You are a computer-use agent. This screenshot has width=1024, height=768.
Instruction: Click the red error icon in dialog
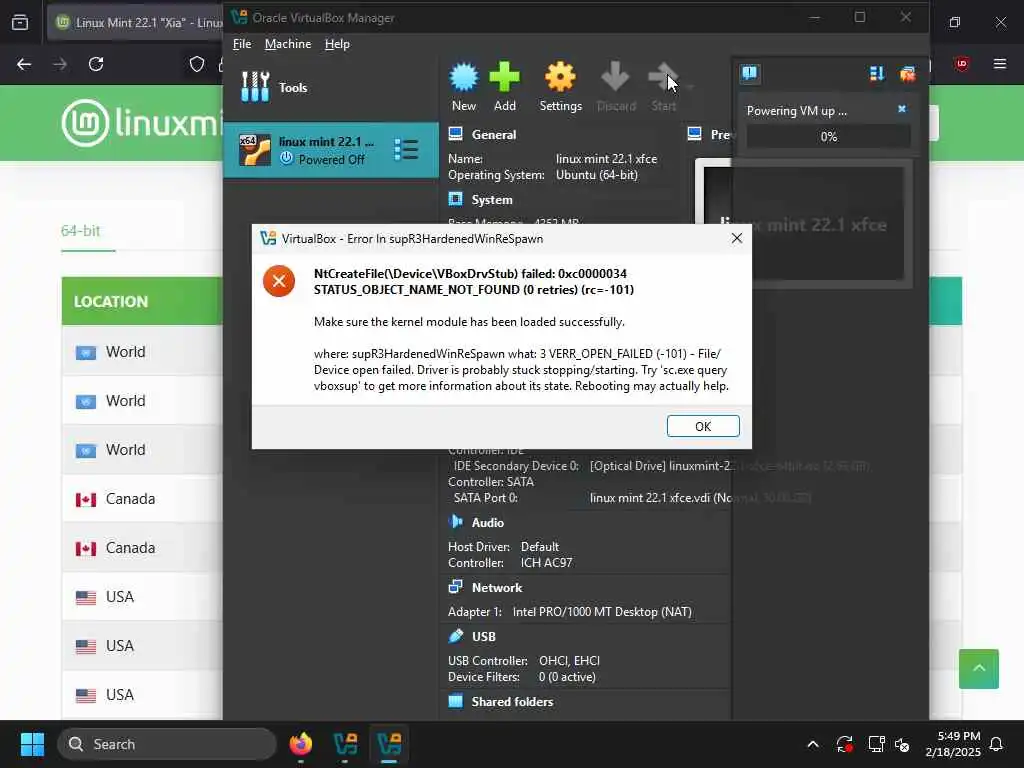coord(279,281)
